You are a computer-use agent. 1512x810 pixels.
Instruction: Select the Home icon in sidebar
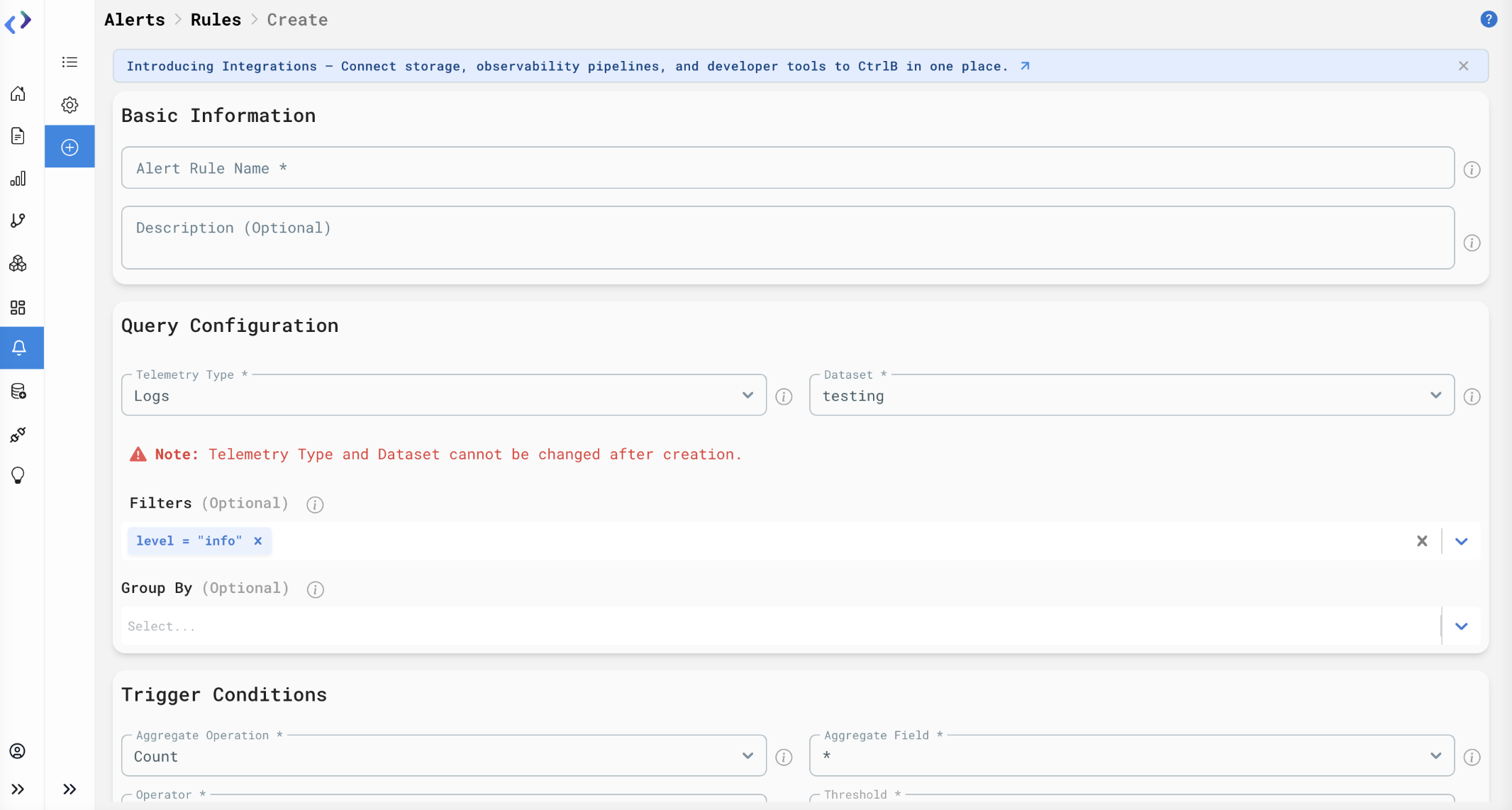coord(18,94)
